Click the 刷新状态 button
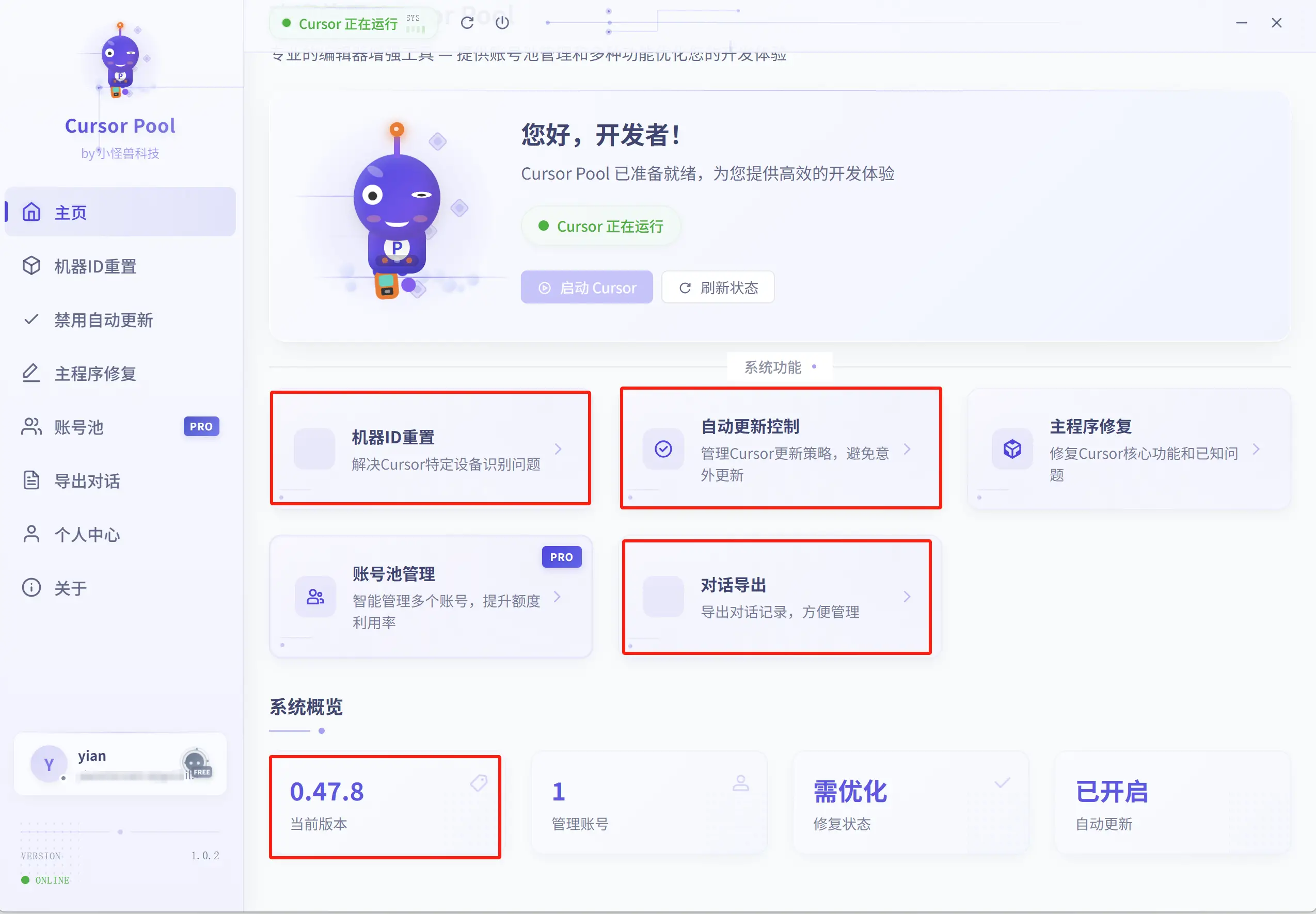 [x=718, y=287]
